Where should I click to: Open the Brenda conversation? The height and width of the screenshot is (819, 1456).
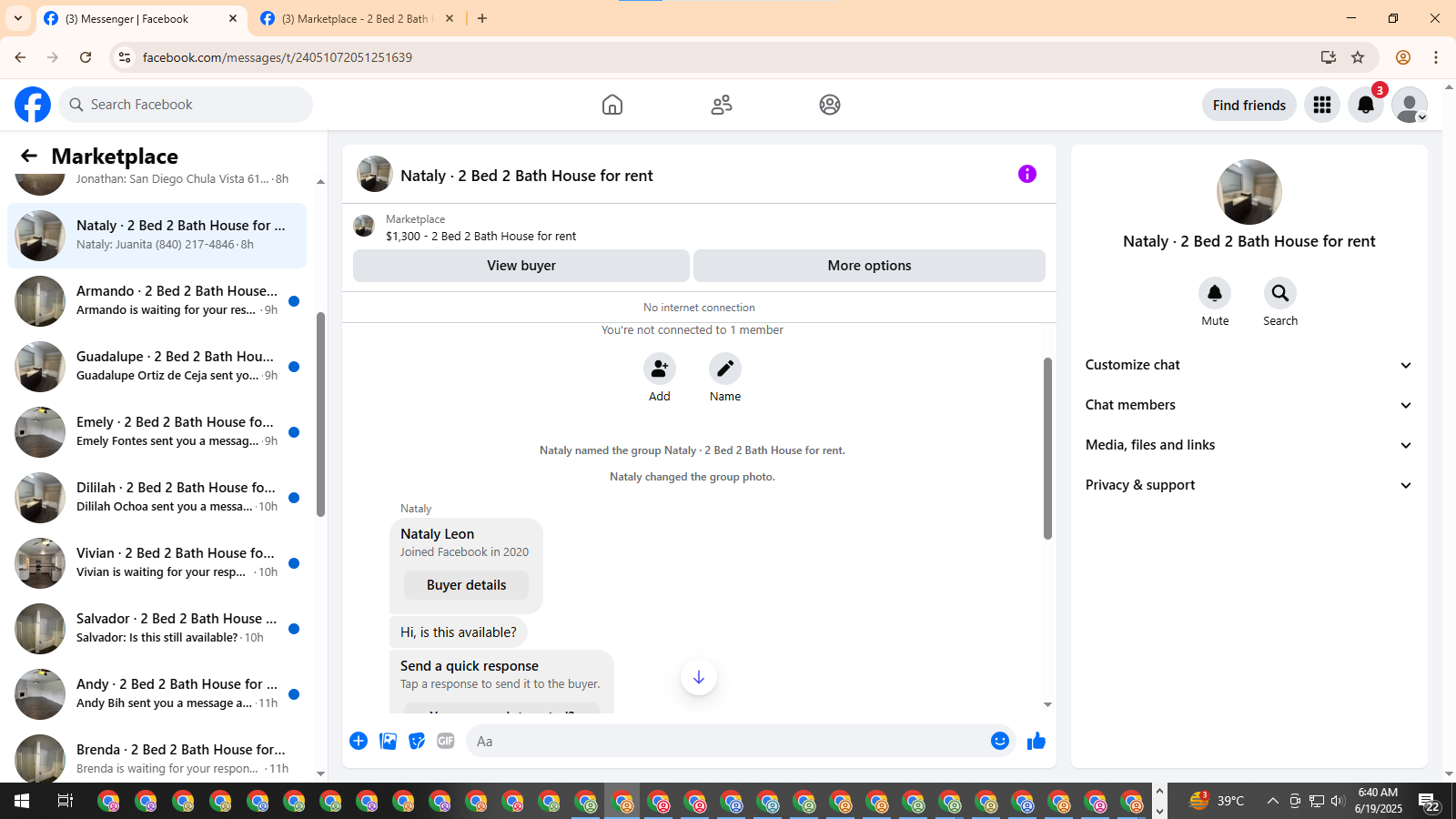157,757
